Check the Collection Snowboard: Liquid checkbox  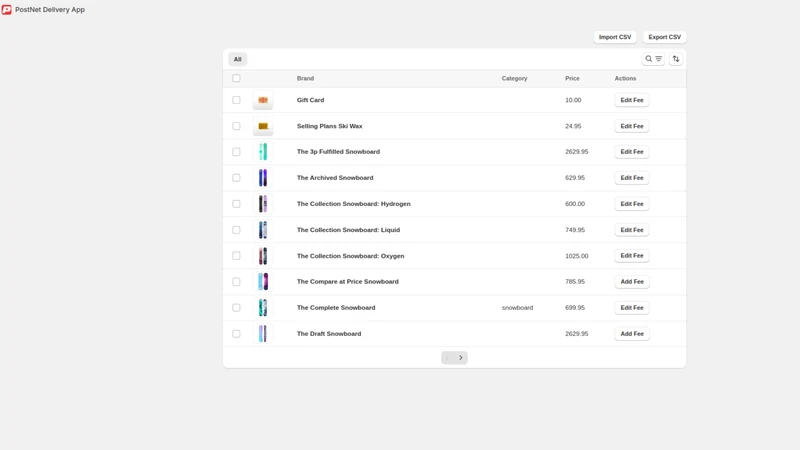pyautogui.click(x=236, y=230)
